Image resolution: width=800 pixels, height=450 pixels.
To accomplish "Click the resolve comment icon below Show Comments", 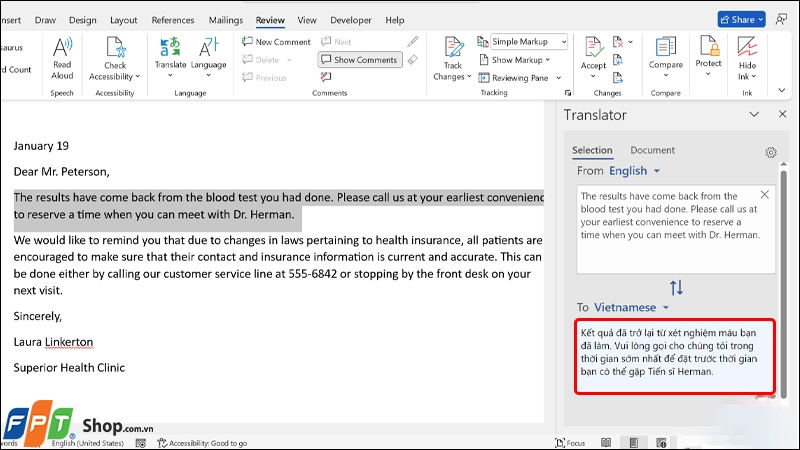I will coord(326,77).
